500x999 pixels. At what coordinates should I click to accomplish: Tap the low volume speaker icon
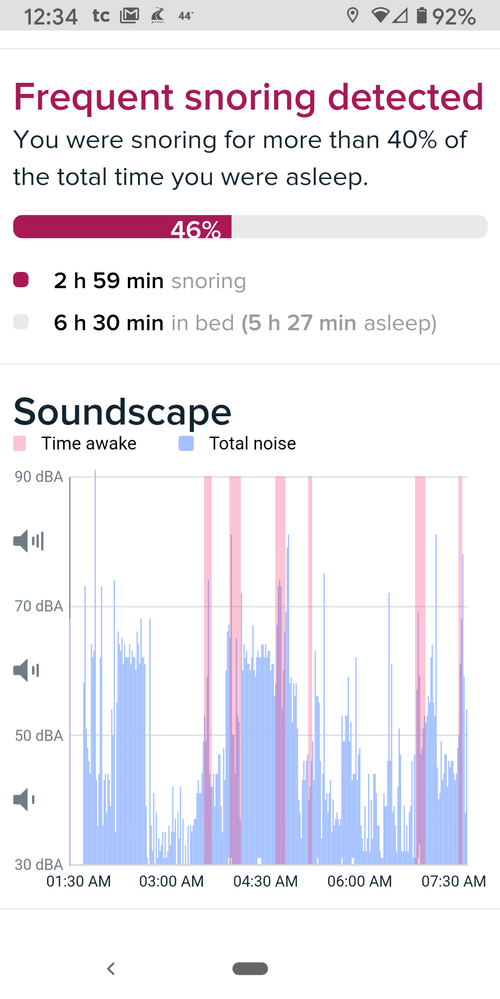[24, 799]
